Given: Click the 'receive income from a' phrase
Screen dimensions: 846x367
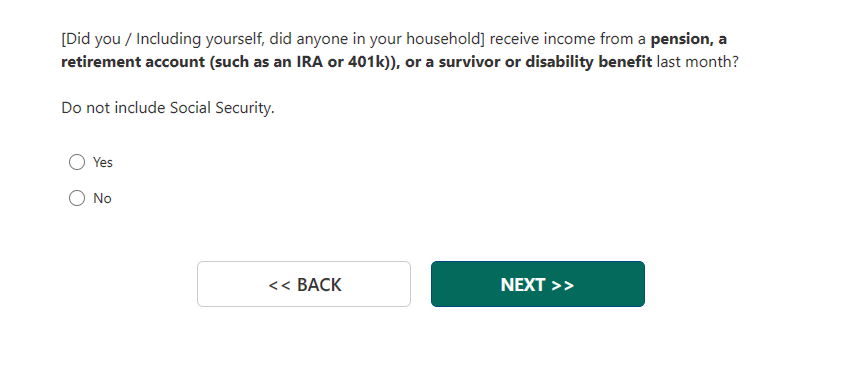Looking at the screenshot, I should coord(568,39).
